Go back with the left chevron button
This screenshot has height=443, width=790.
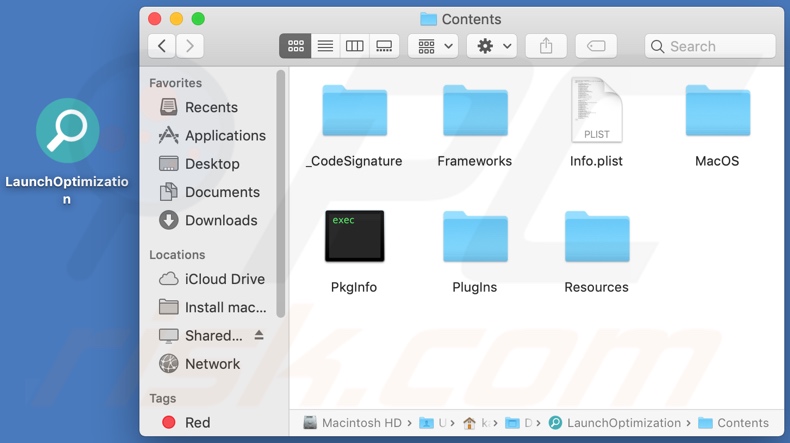tap(161, 46)
